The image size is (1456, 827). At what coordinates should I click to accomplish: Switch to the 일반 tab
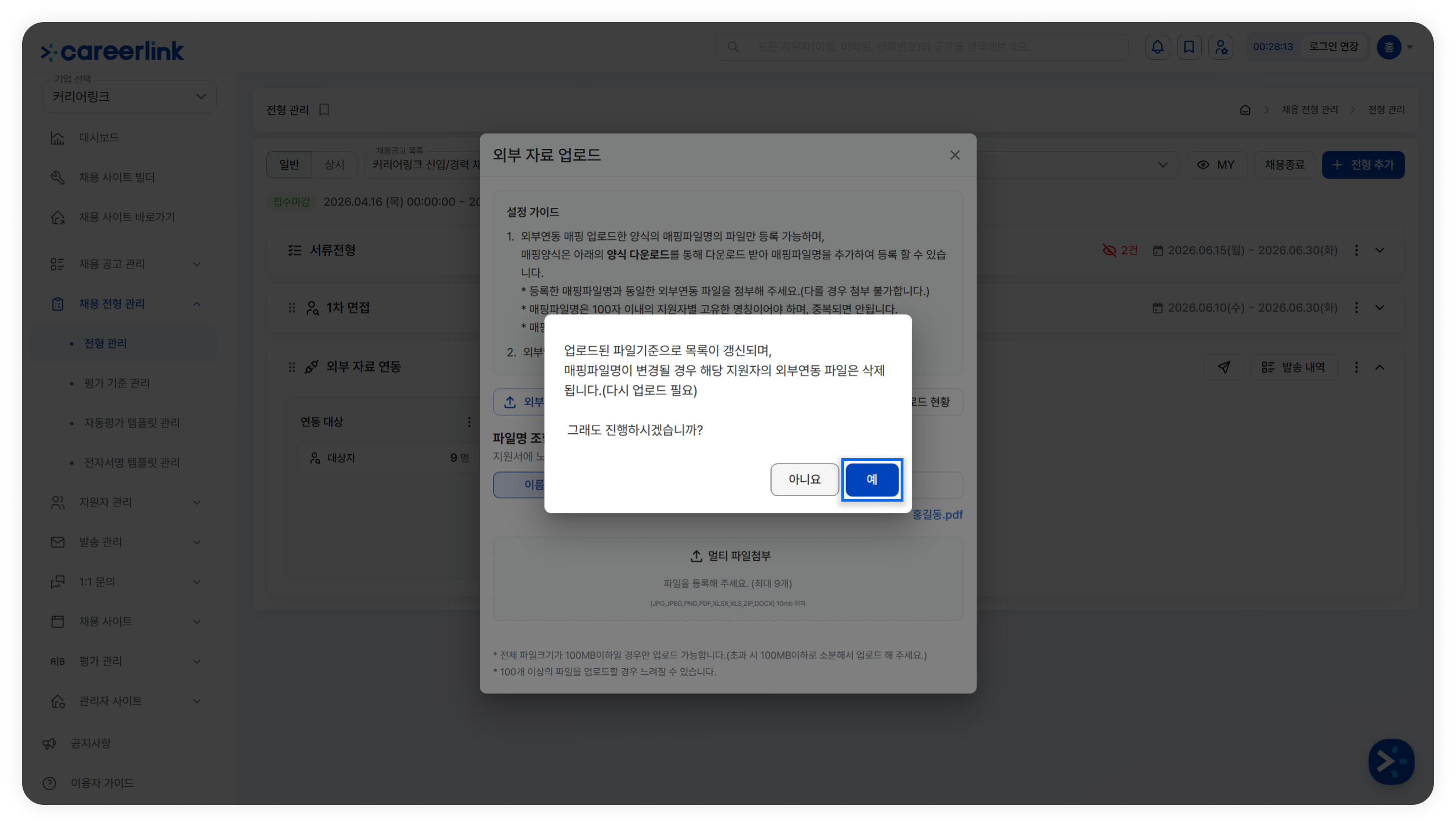point(289,165)
